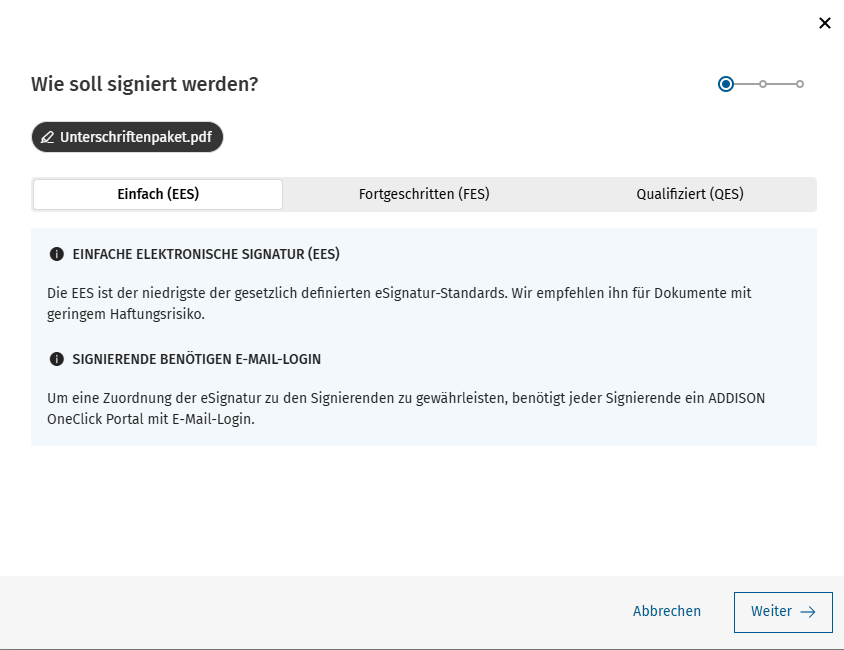
Task: Click the Weiter button
Action: coord(783,612)
